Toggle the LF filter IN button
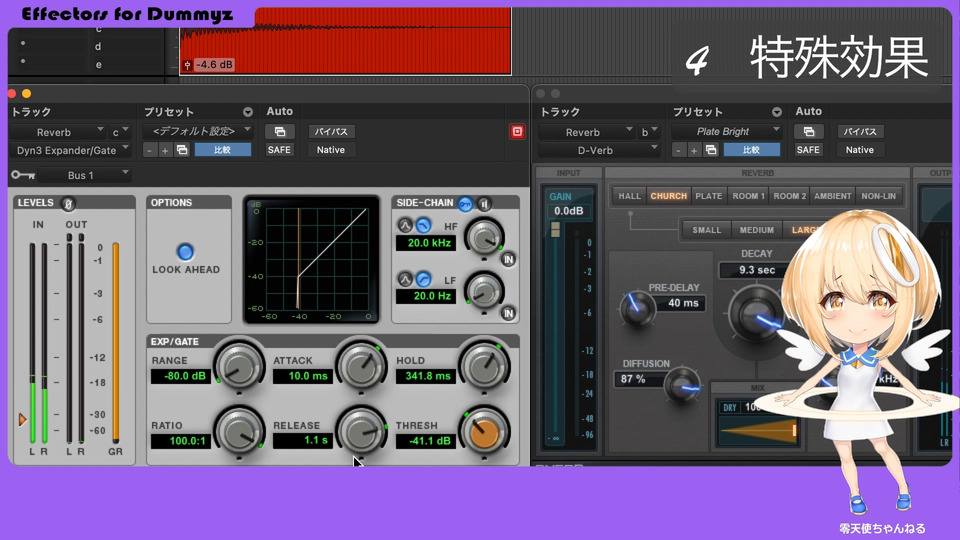The image size is (960, 540). (508, 313)
